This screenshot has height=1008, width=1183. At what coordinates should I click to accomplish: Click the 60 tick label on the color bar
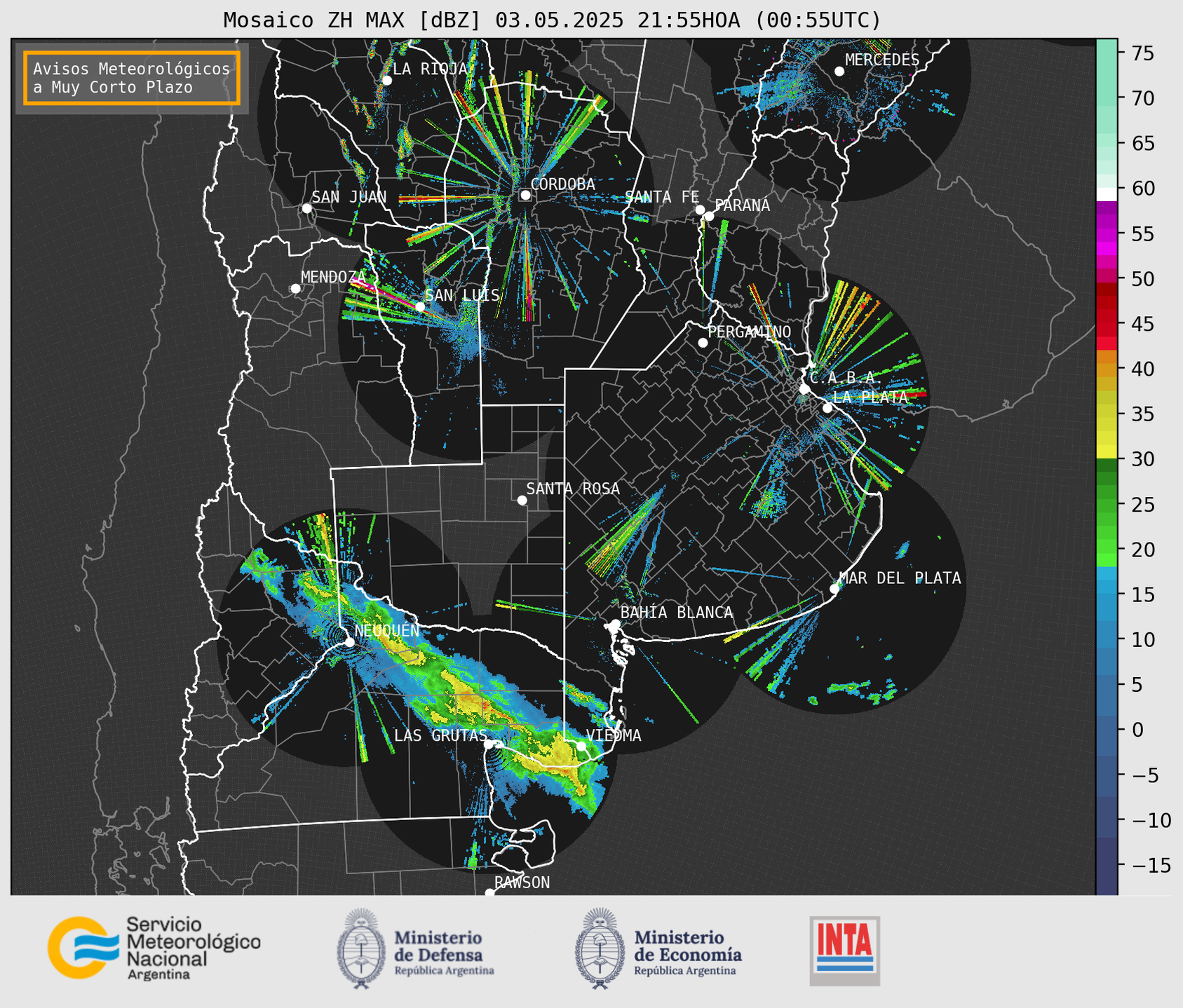pyautogui.click(x=1142, y=189)
